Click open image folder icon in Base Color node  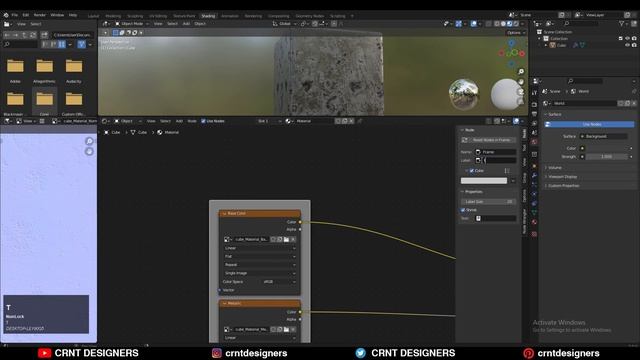[287, 240]
